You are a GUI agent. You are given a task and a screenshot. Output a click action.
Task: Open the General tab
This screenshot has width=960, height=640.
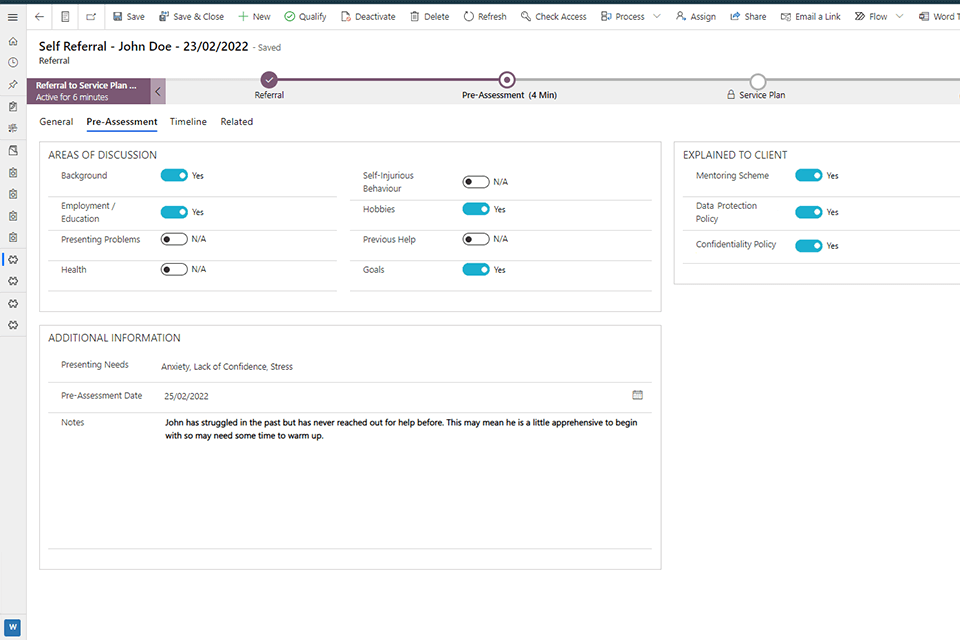(56, 122)
